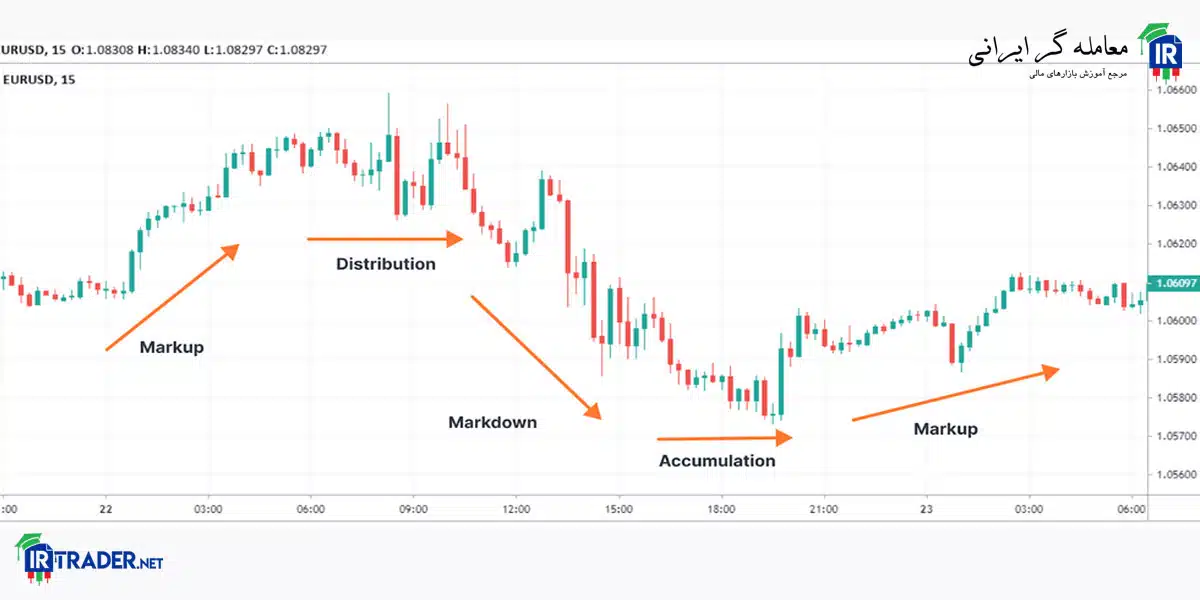The image size is (1200, 600).
Task: Click the second Markup label on the right
Action: pos(946,429)
